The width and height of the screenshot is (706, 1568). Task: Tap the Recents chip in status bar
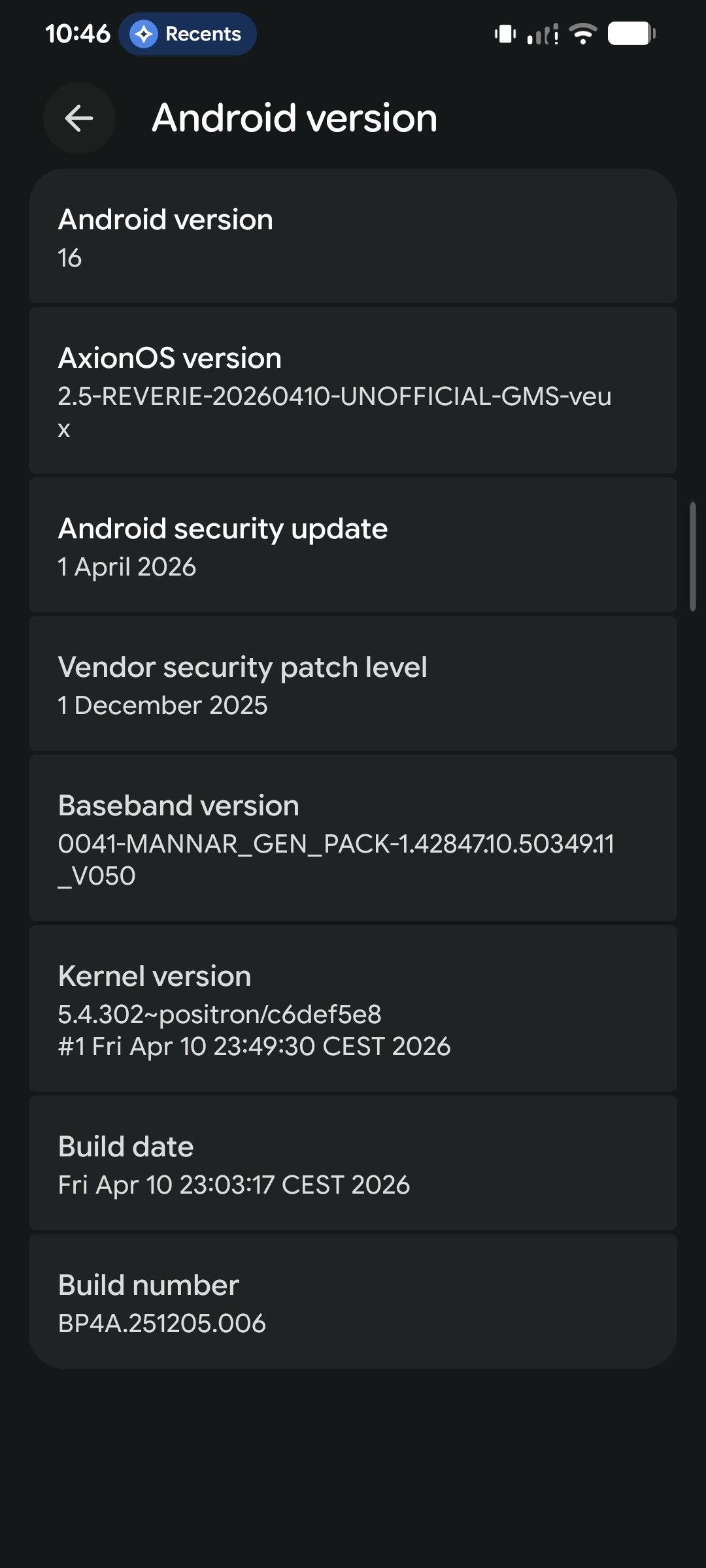coord(188,34)
